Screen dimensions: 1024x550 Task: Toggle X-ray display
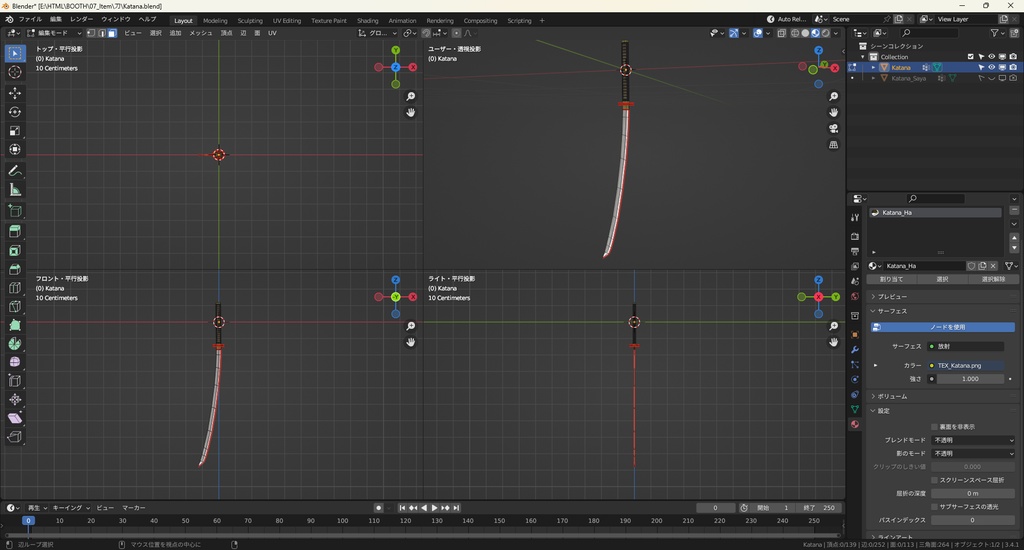[782, 33]
